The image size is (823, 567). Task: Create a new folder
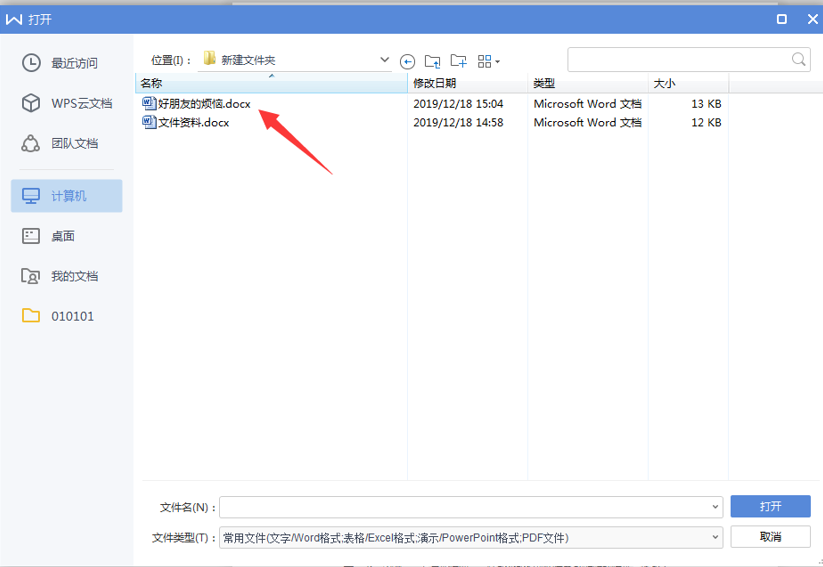459,61
